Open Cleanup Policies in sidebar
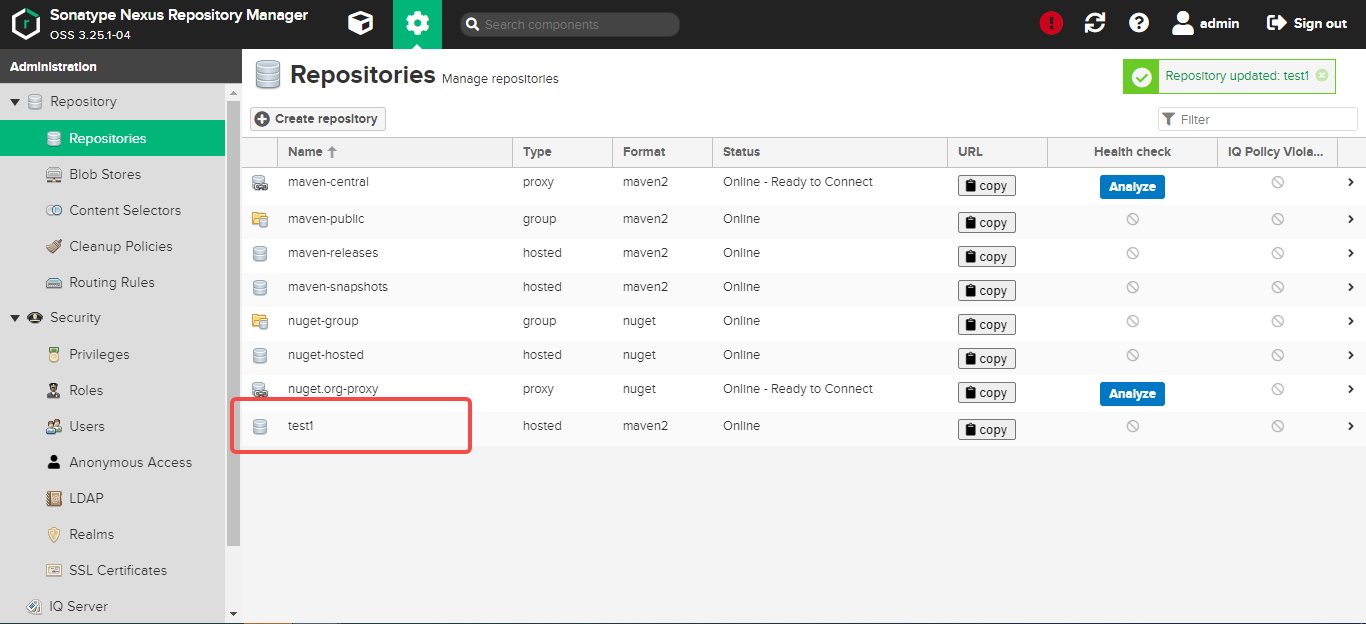This screenshot has height=624, width=1366. click(x=112, y=246)
